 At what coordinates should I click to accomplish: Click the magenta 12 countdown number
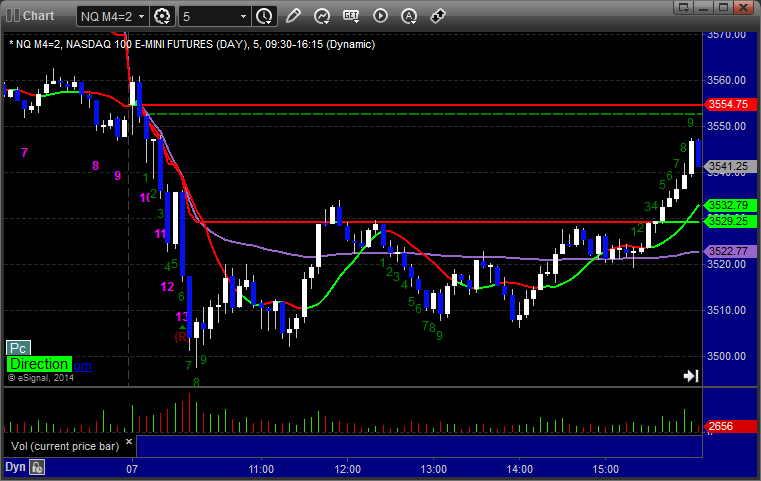coord(167,287)
